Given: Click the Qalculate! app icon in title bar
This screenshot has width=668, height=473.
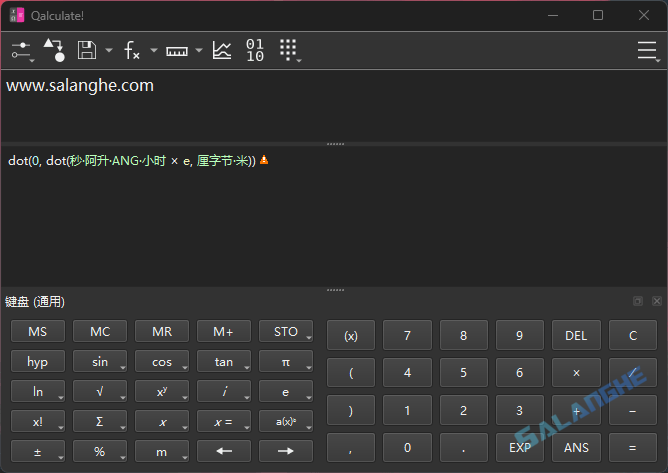Looking at the screenshot, I should (17, 15).
